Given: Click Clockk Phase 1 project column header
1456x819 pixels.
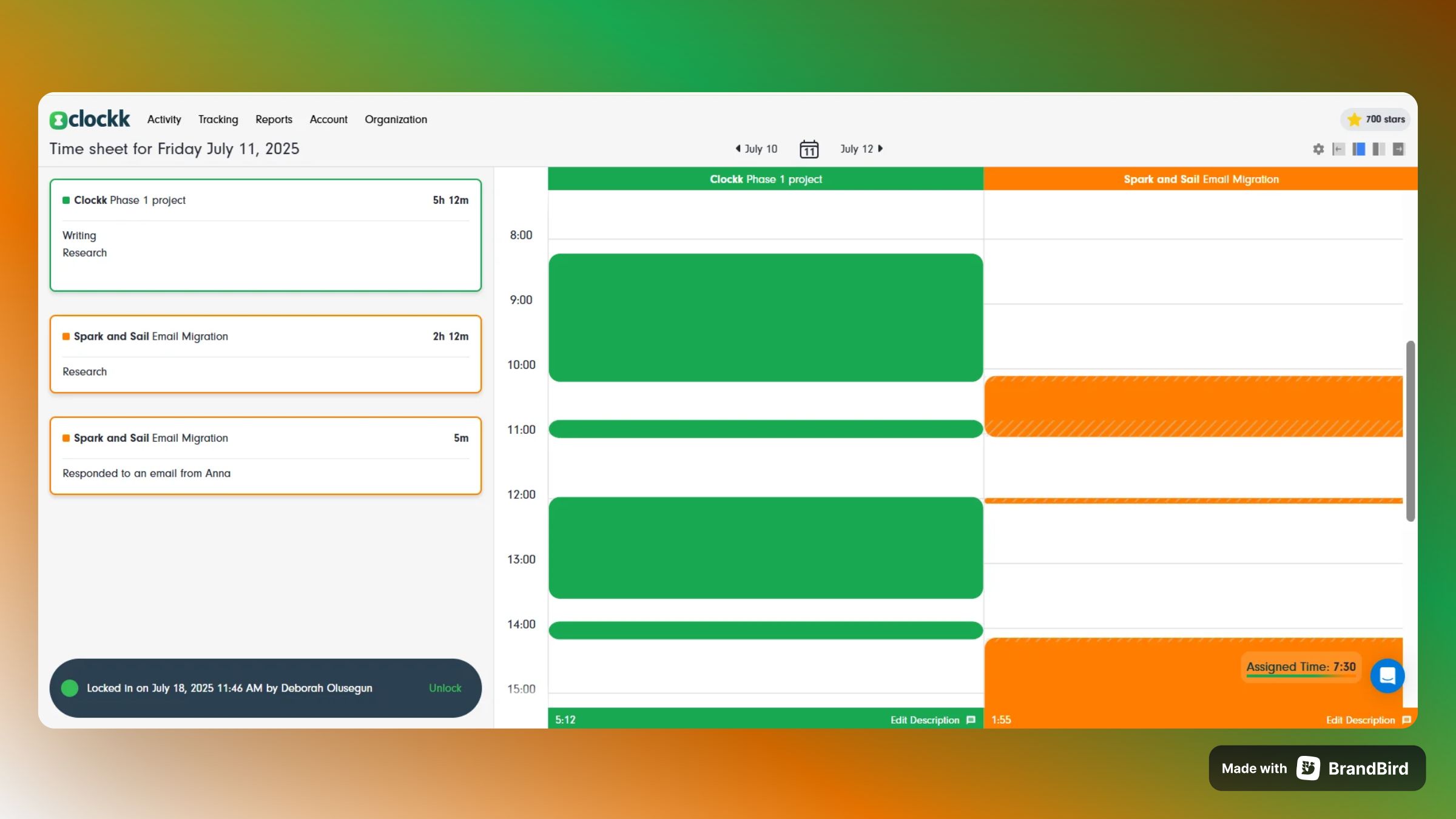Looking at the screenshot, I should [766, 179].
